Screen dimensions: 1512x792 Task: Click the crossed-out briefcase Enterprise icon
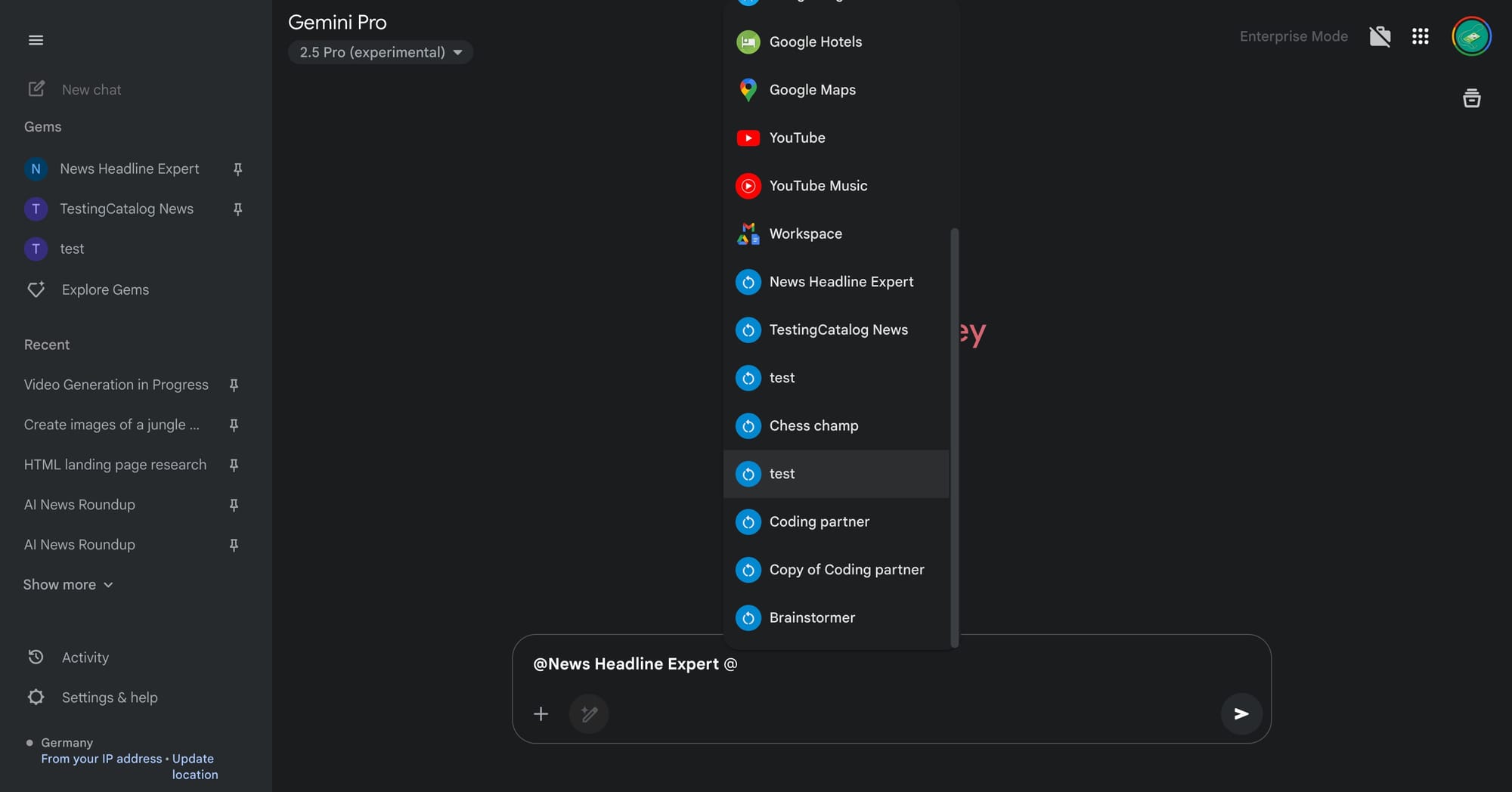click(1380, 36)
